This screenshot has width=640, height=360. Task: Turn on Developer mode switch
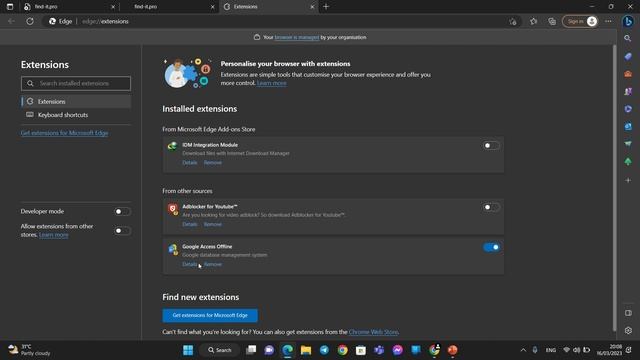tap(122, 211)
